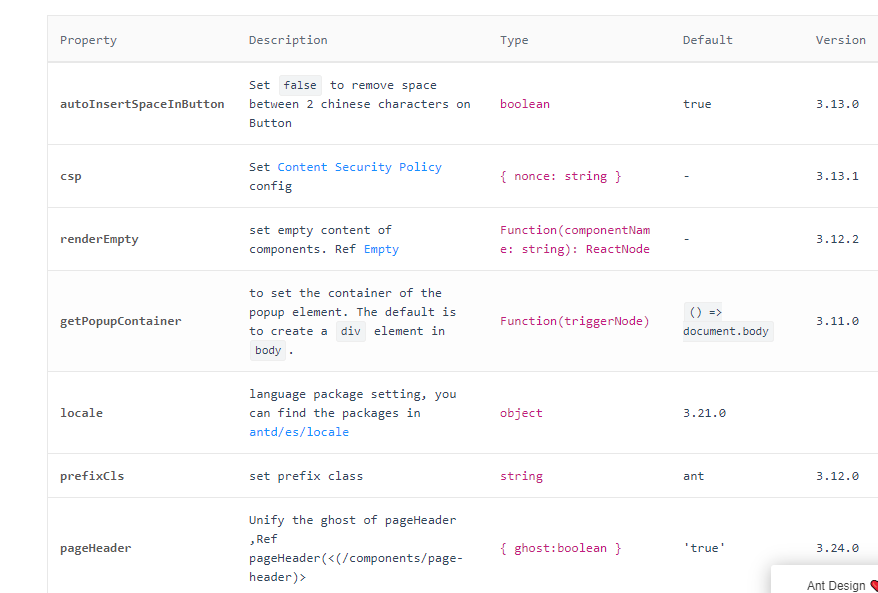Click the Empty component reference link
The width and height of the screenshot is (878, 593).
click(x=381, y=249)
